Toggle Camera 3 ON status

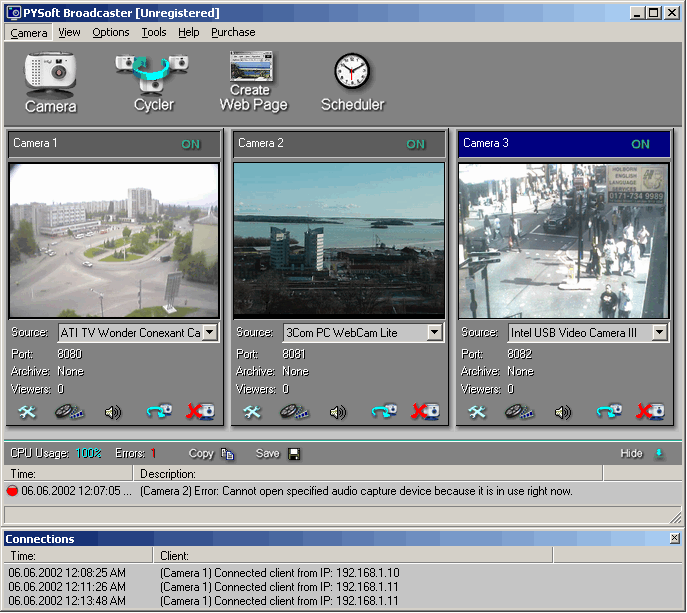point(640,144)
